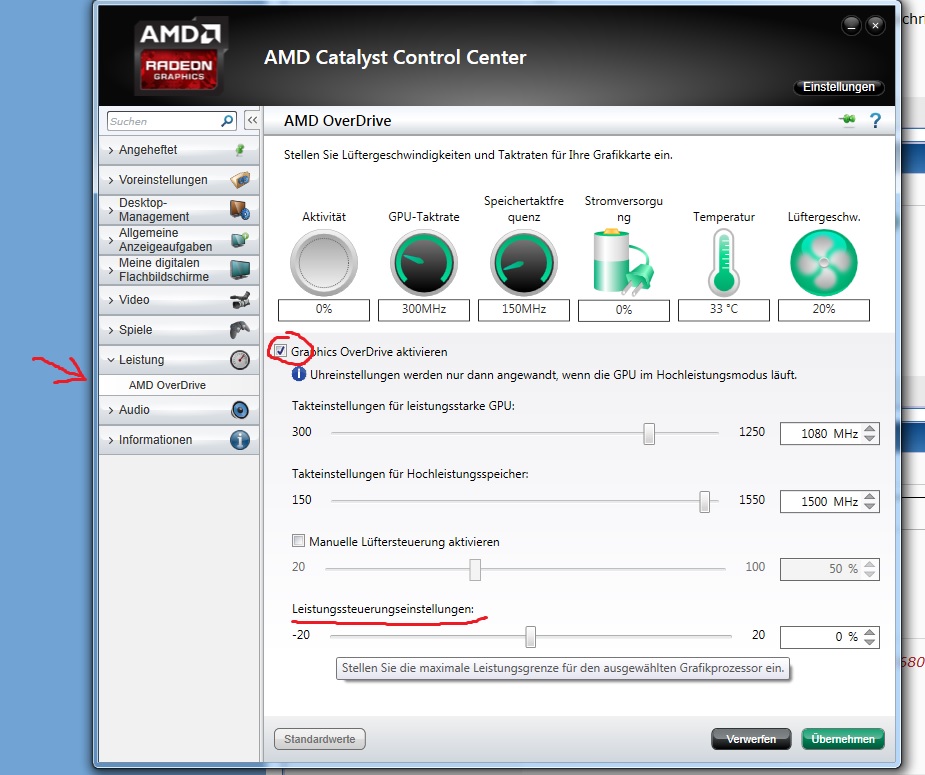Expand the Desktop-Management section
The height and width of the screenshot is (775, 925).
click(x=111, y=210)
